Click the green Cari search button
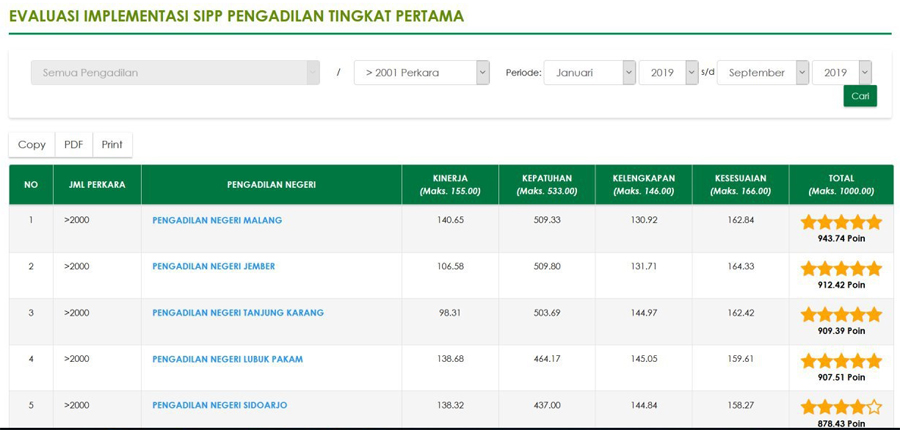 [x=860, y=96]
